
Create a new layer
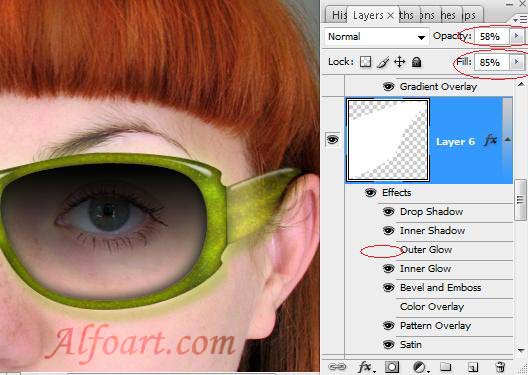(x=473, y=367)
